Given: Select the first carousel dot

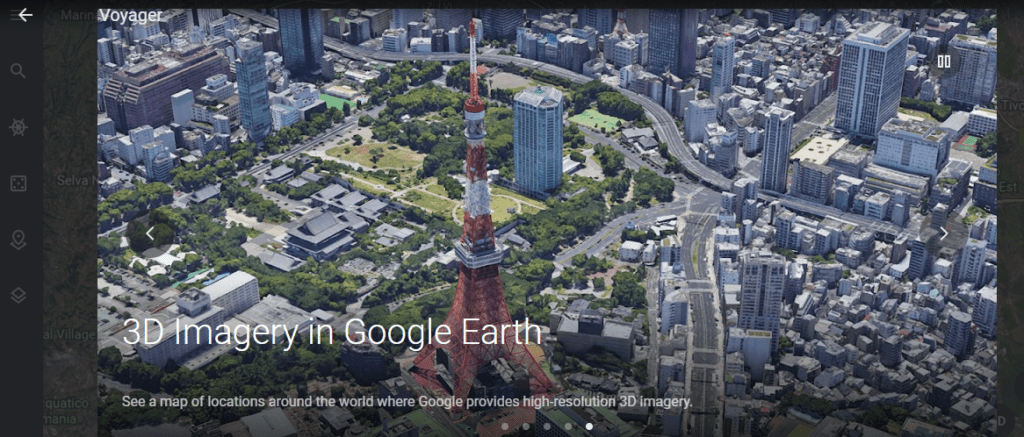Looking at the screenshot, I should [x=504, y=426].
